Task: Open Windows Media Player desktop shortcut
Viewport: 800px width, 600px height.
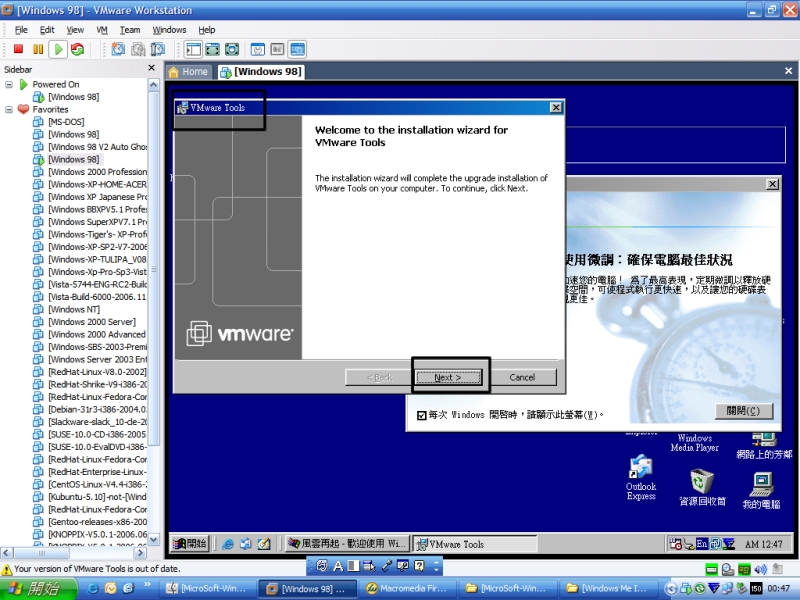Action: click(x=694, y=442)
